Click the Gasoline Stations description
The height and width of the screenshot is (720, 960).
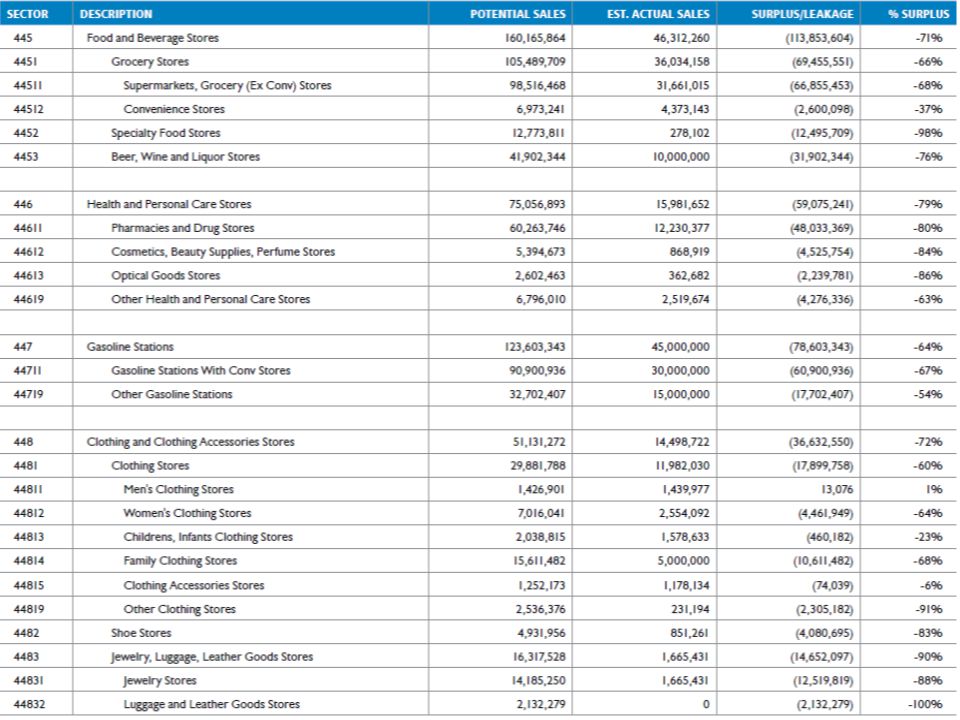point(130,347)
